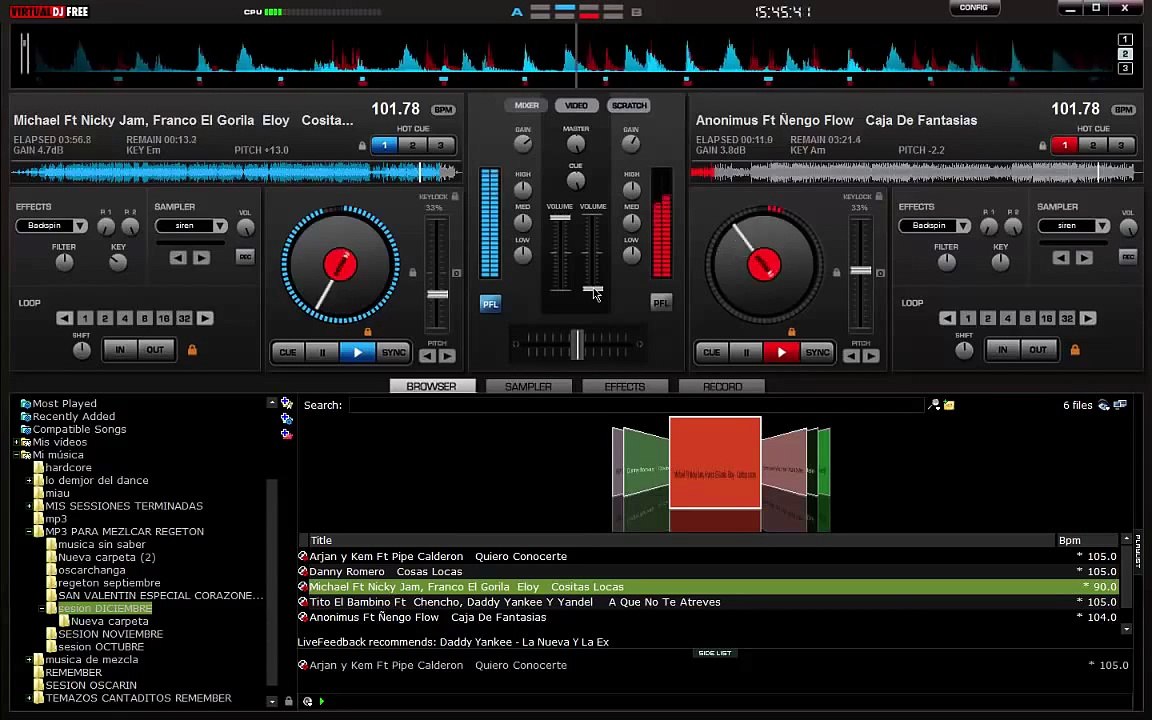Open the EFFECTS tab

625,386
